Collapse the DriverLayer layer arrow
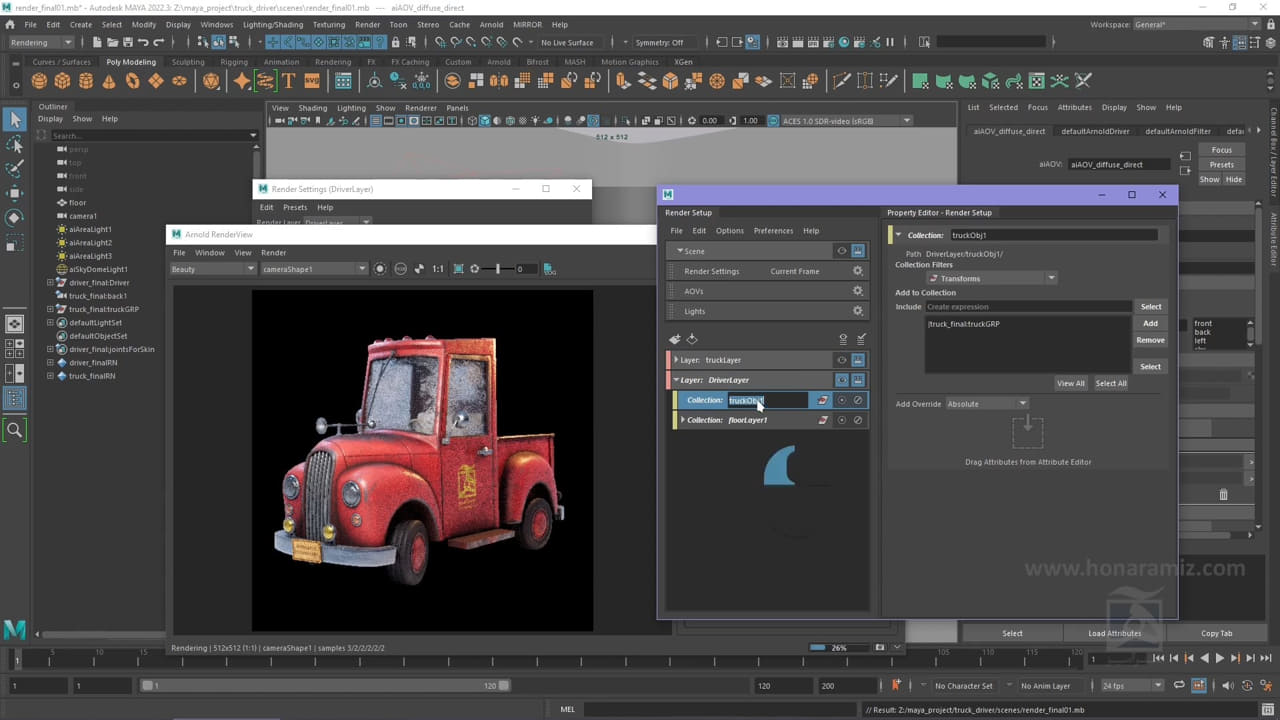Image resolution: width=1280 pixels, height=720 pixels. point(676,380)
